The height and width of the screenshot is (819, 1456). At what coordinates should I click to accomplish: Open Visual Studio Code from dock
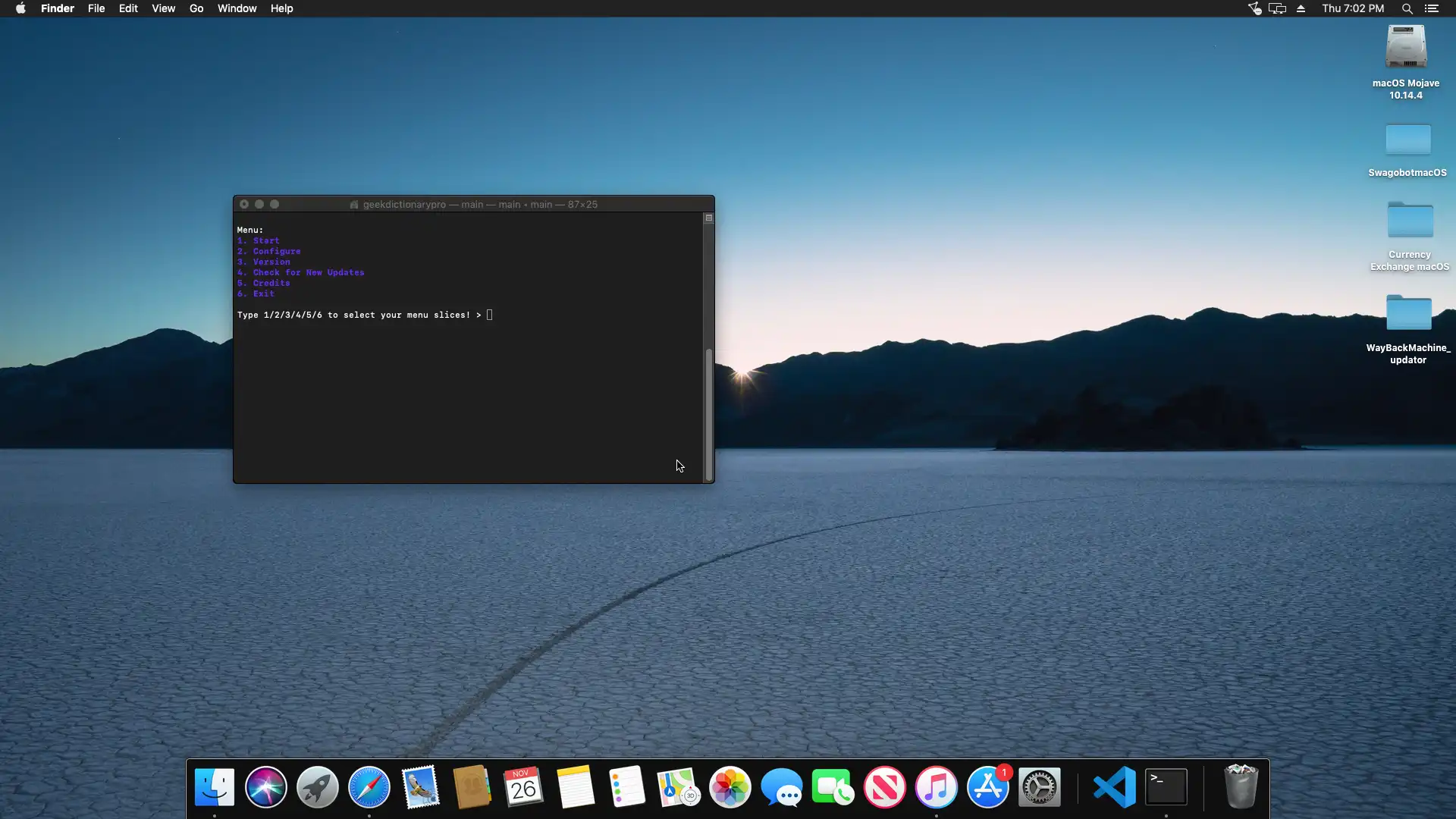(x=1113, y=787)
